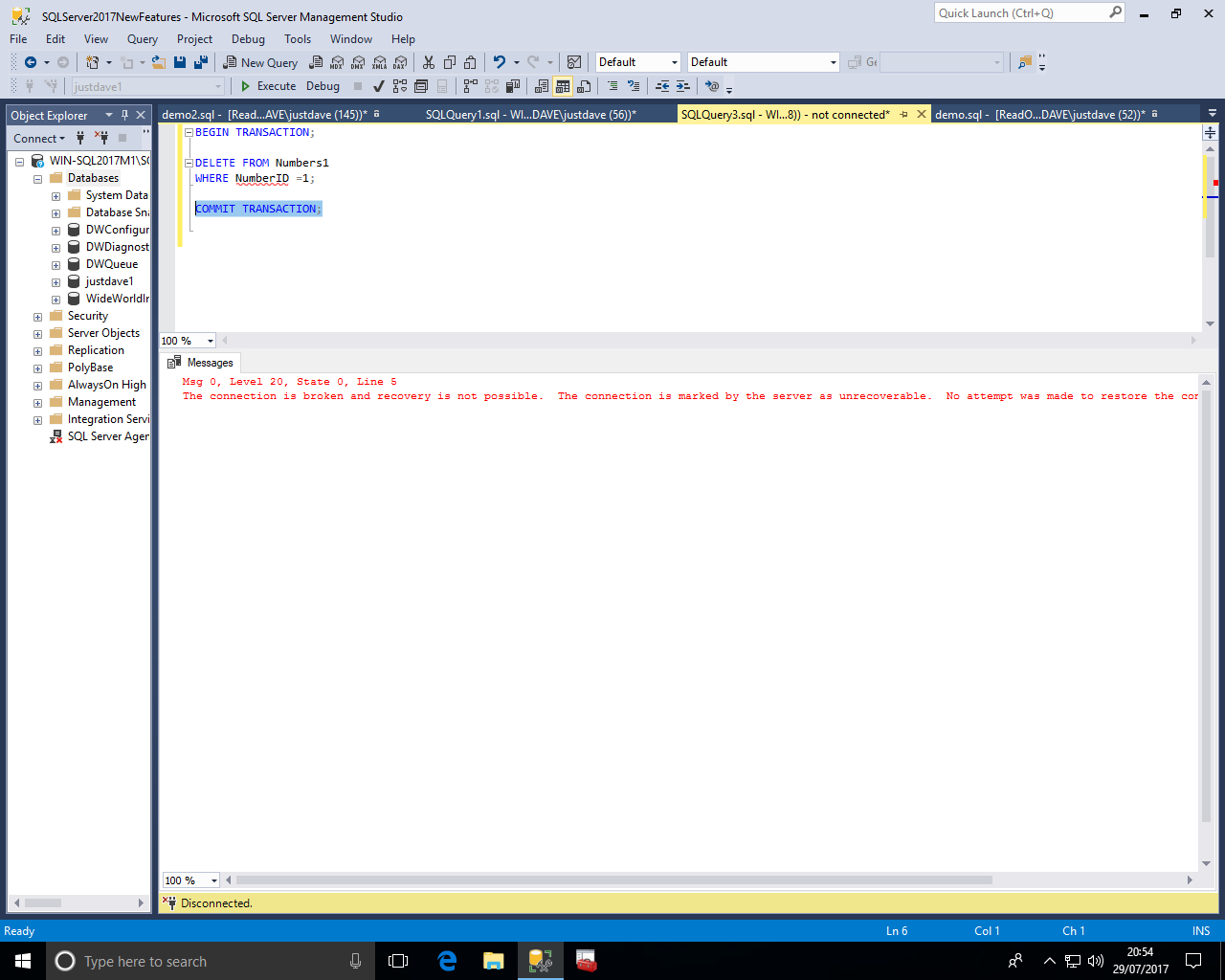This screenshot has width=1225, height=980.
Task: Collapse the Databases tree node
Action: (x=37, y=179)
